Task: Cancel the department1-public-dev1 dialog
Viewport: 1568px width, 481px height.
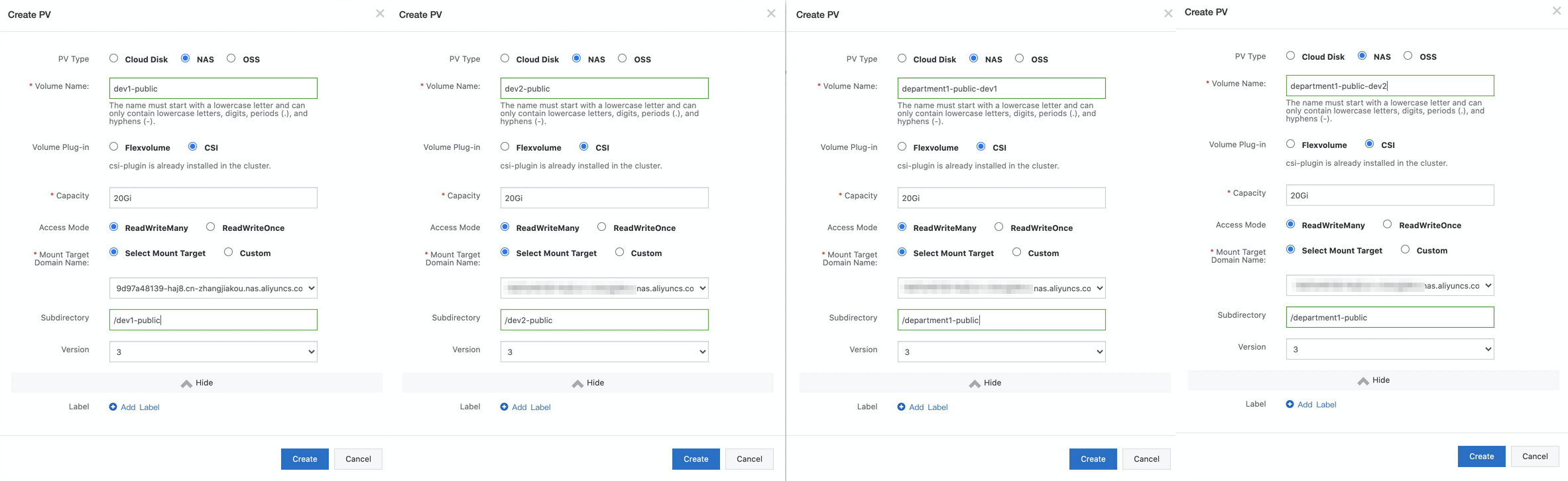Action: [x=1146, y=459]
